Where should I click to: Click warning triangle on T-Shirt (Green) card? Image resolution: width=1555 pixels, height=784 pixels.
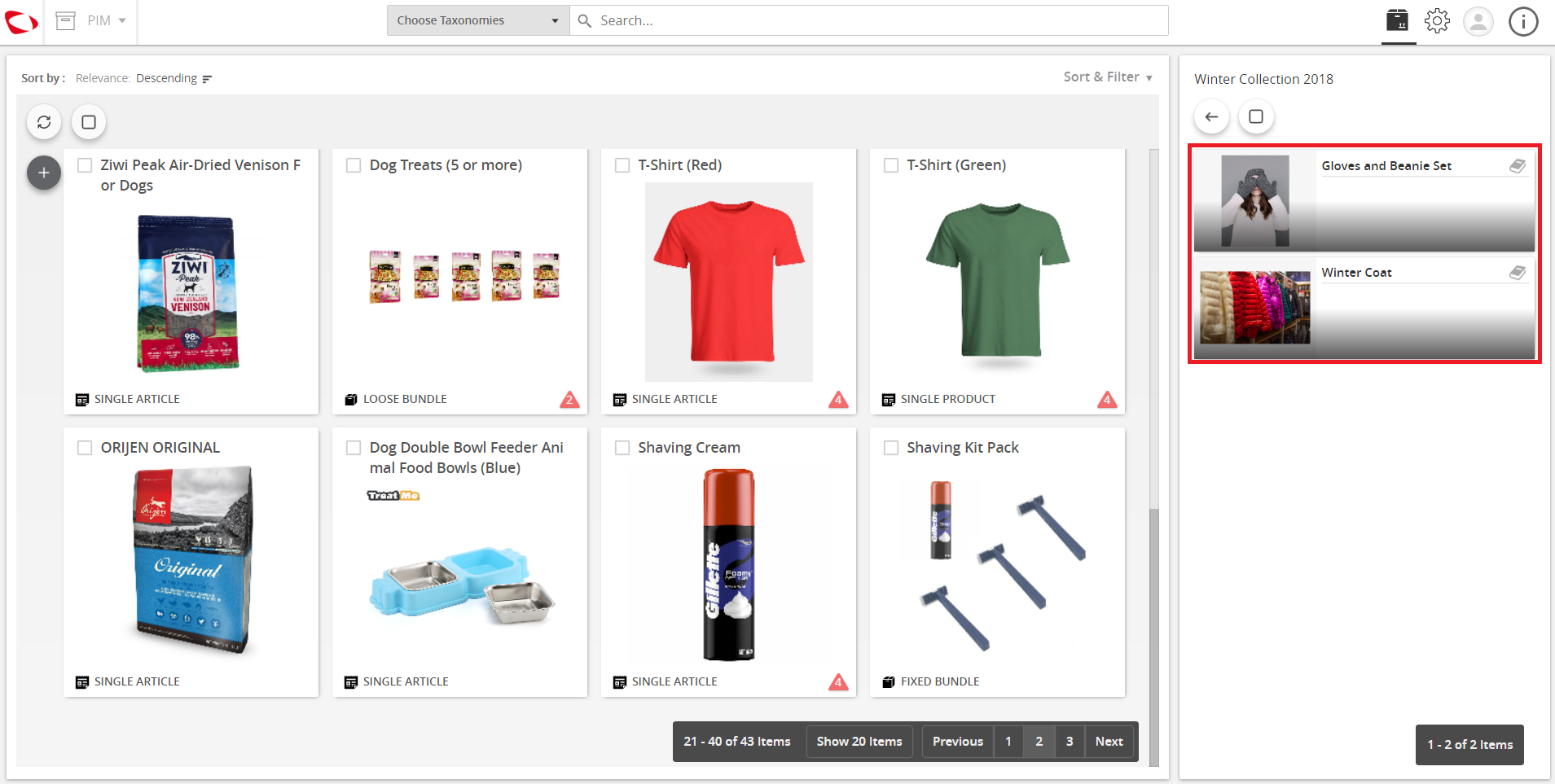pos(1107,399)
